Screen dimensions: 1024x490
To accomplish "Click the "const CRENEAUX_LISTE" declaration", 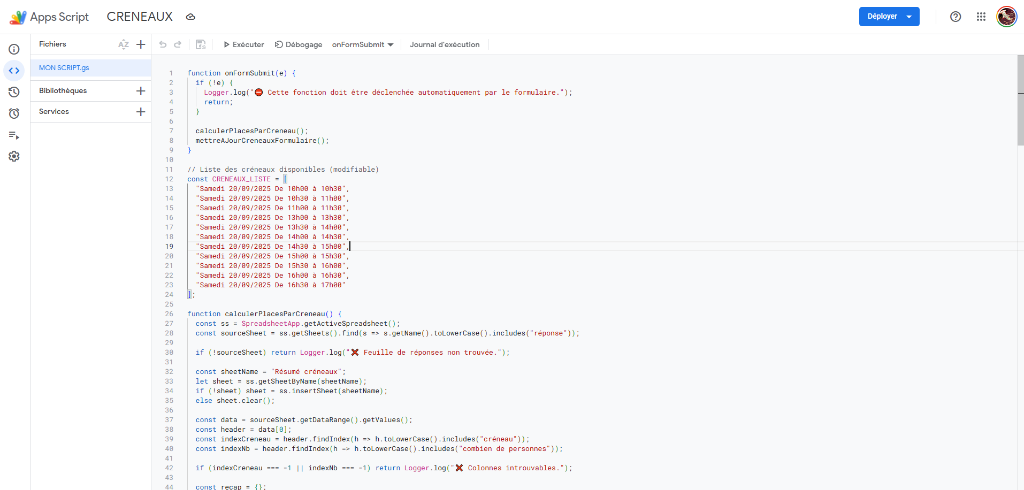I will point(237,179).
